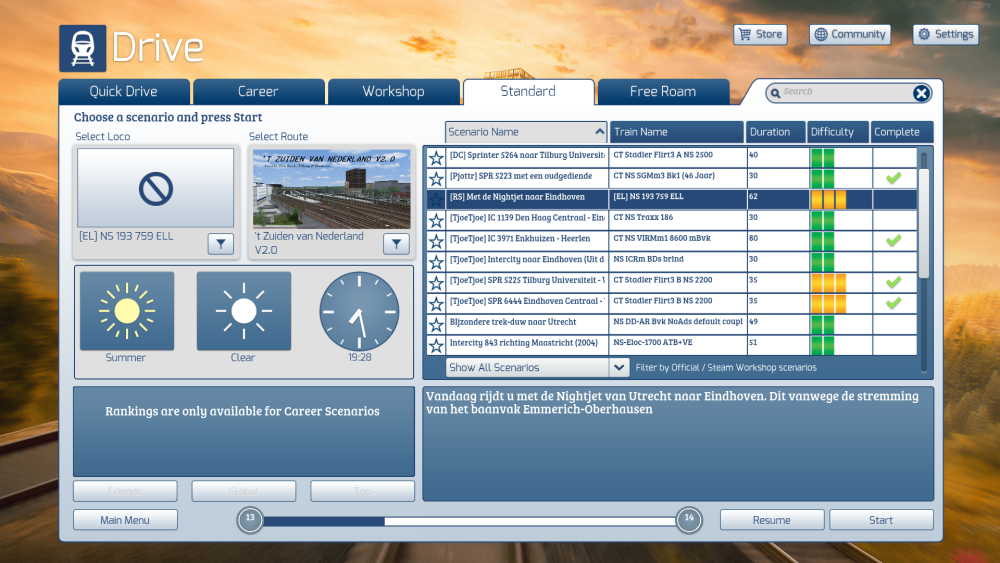The width and height of the screenshot is (1000, 563).
Task: Open the Select Loco filter dropdown
Action: pyautogui.click(x=221, y=244)
